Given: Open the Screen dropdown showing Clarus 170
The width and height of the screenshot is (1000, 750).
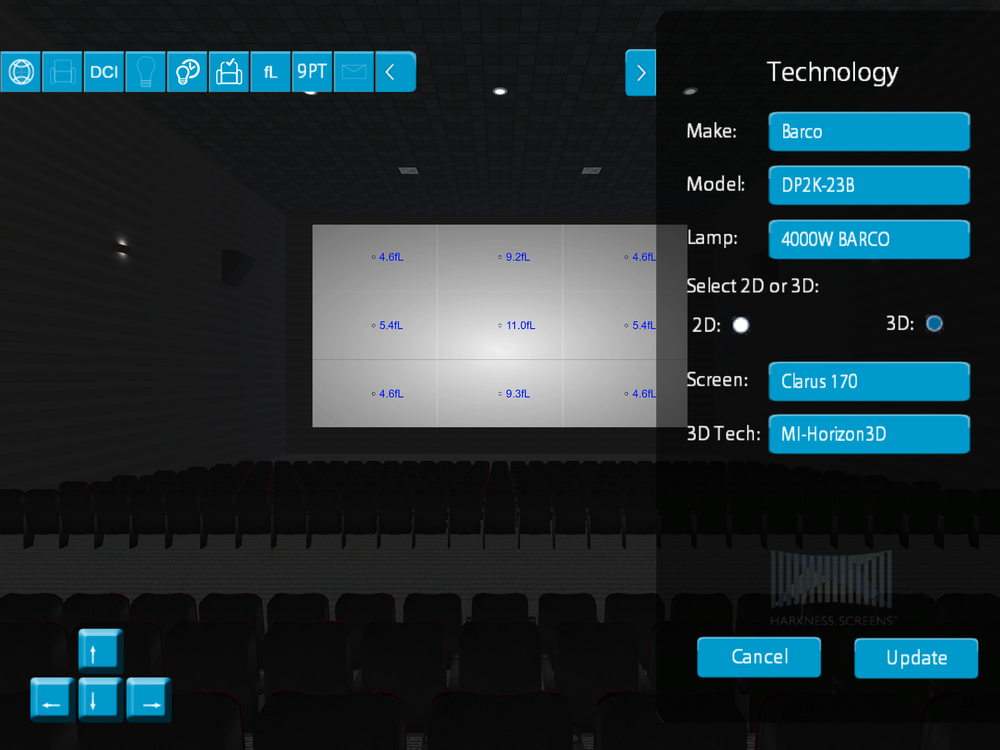Looking at the screenshot, I should (869, 381).
